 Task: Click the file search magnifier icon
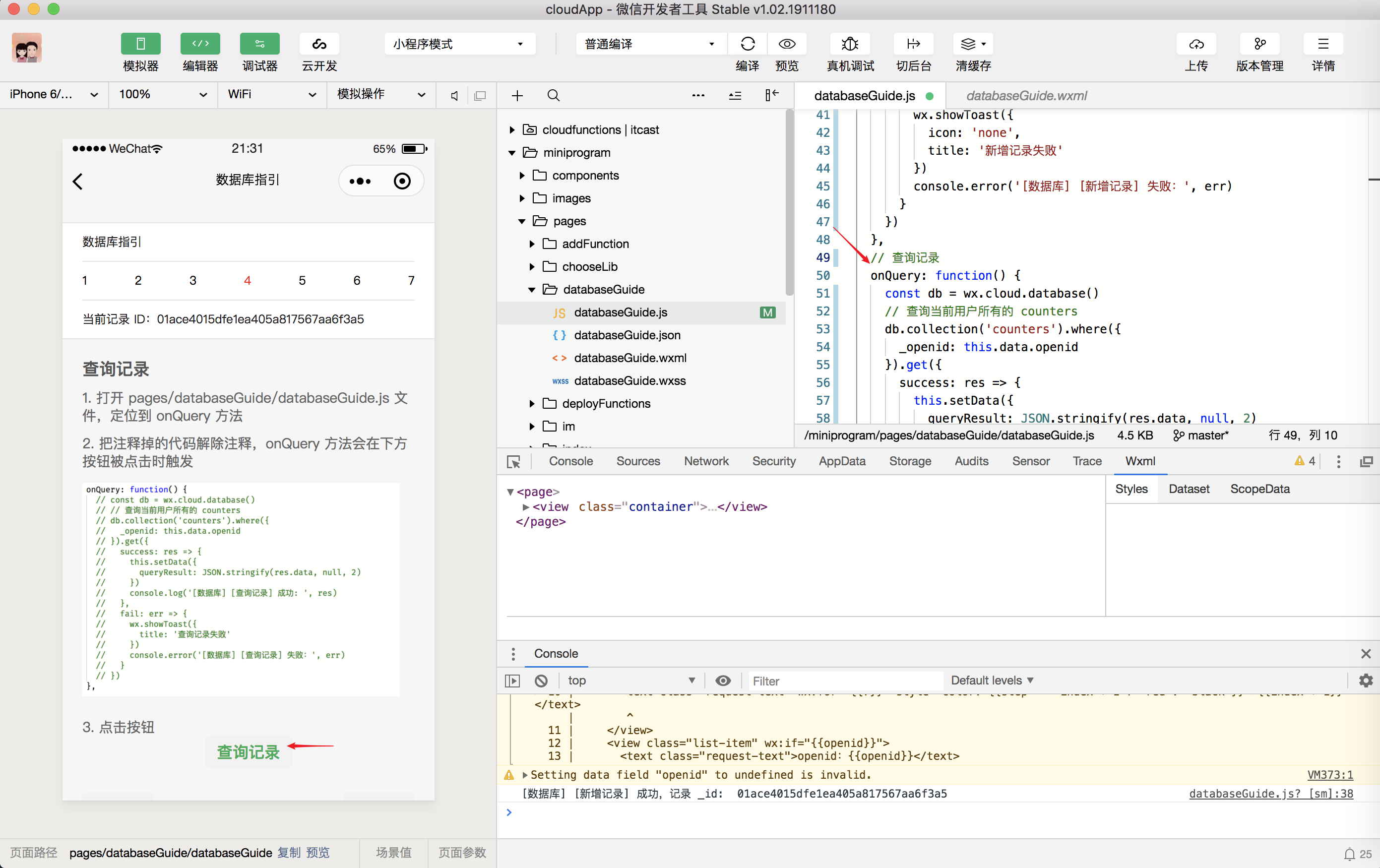[x=553, y=96]
